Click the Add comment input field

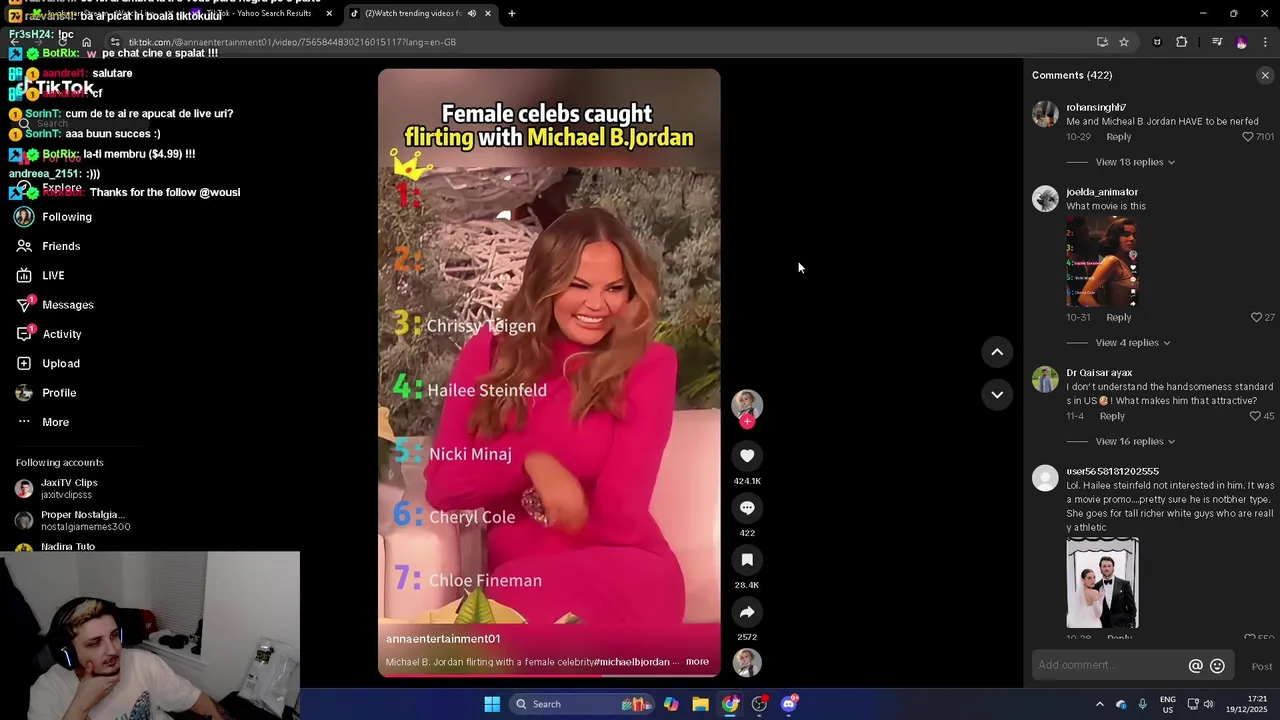(1108, 666)
